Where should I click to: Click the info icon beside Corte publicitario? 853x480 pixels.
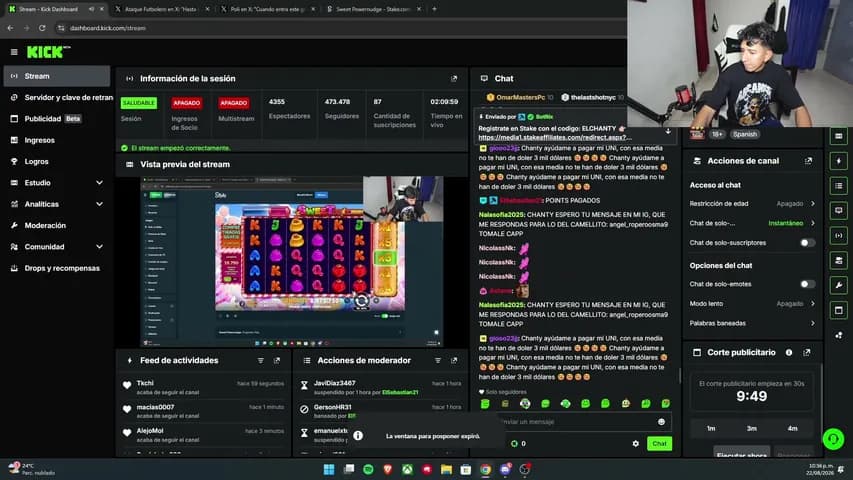(789, 353)
